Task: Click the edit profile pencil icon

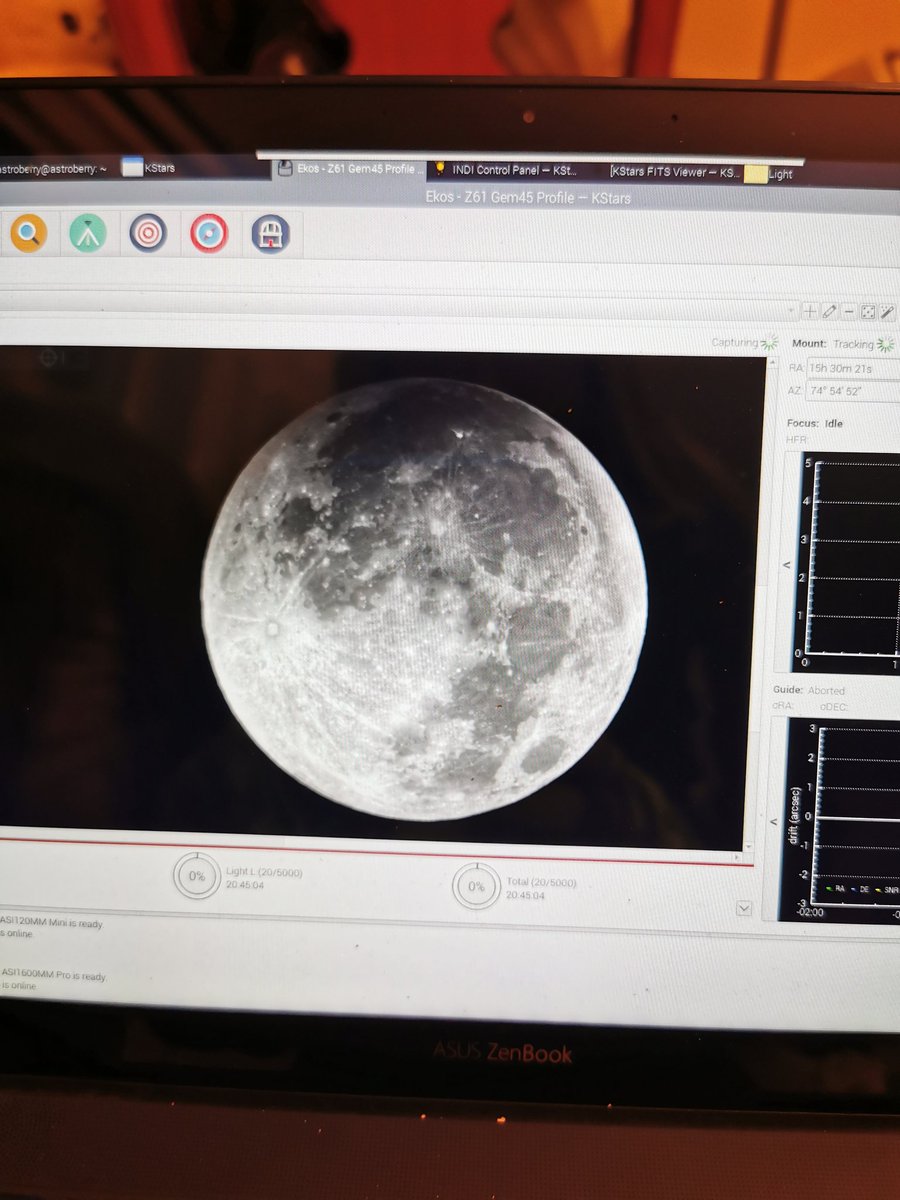Action: pos(829,311)
